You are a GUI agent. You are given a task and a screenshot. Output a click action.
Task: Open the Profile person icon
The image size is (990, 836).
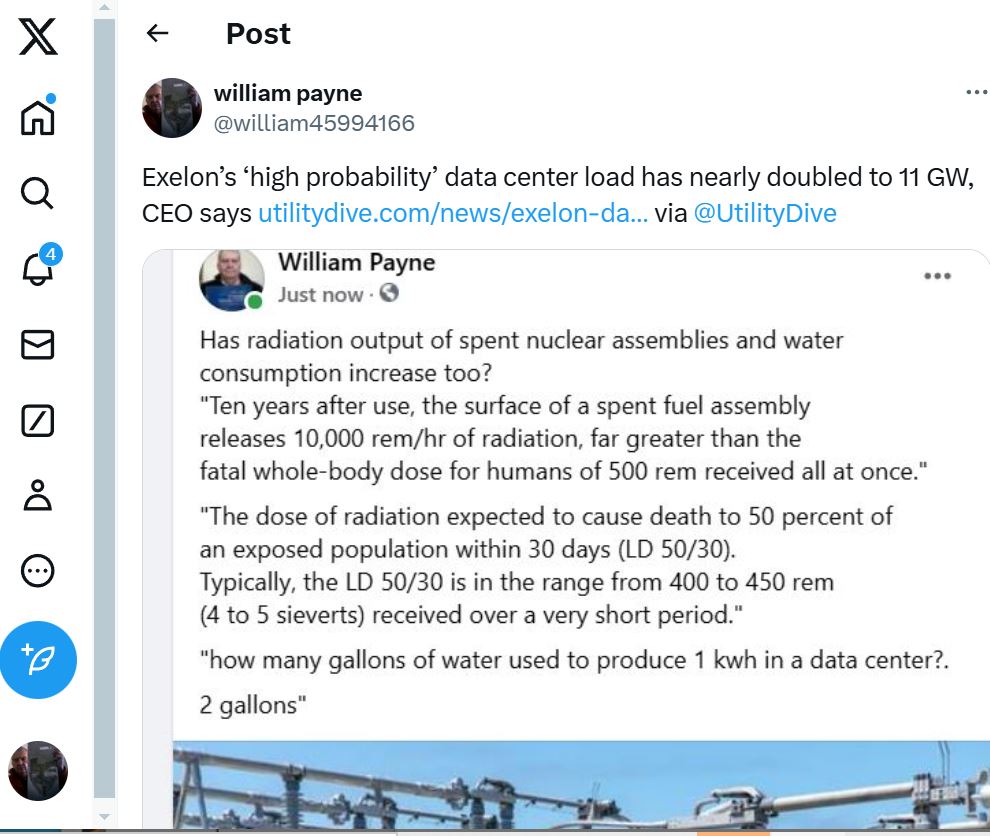click(x=37, y=496)
